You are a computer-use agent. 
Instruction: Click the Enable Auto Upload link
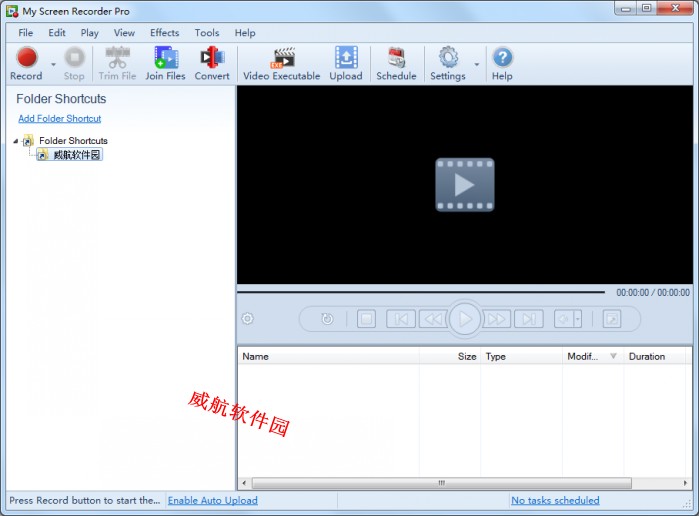tap(213, 500)
